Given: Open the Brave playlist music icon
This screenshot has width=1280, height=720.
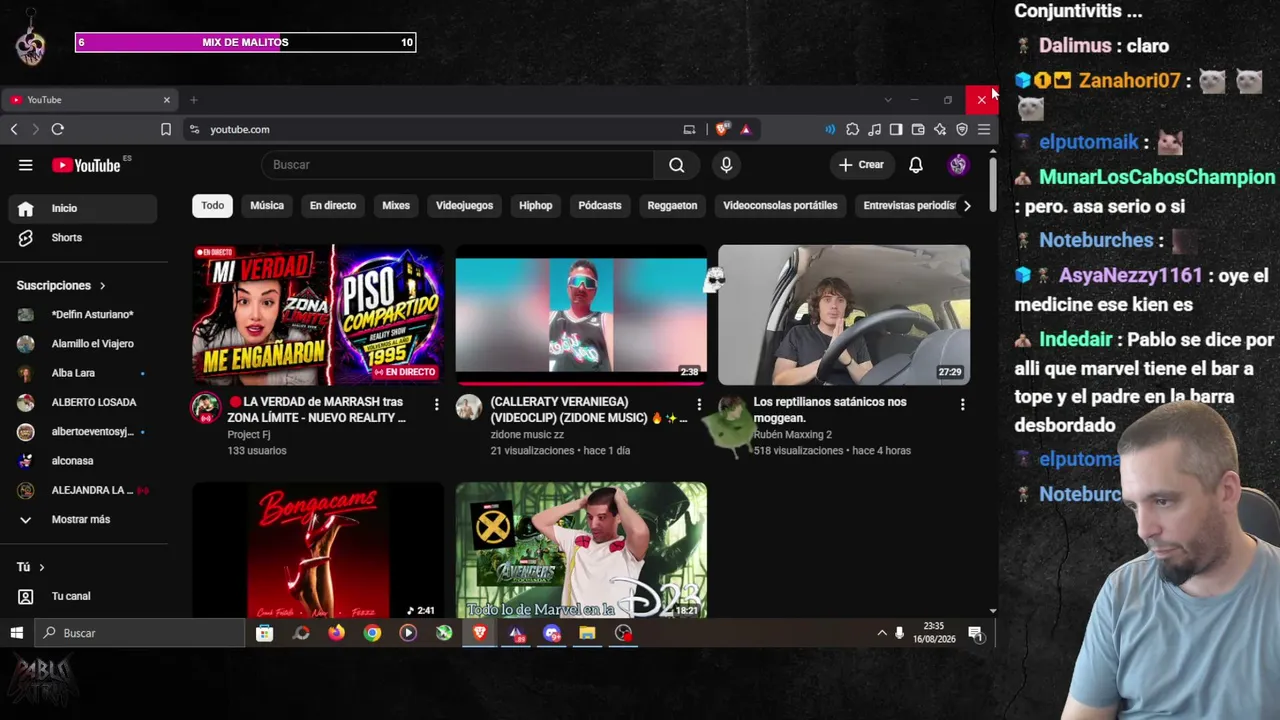Looking at the screenshot, I should (874, 129).
